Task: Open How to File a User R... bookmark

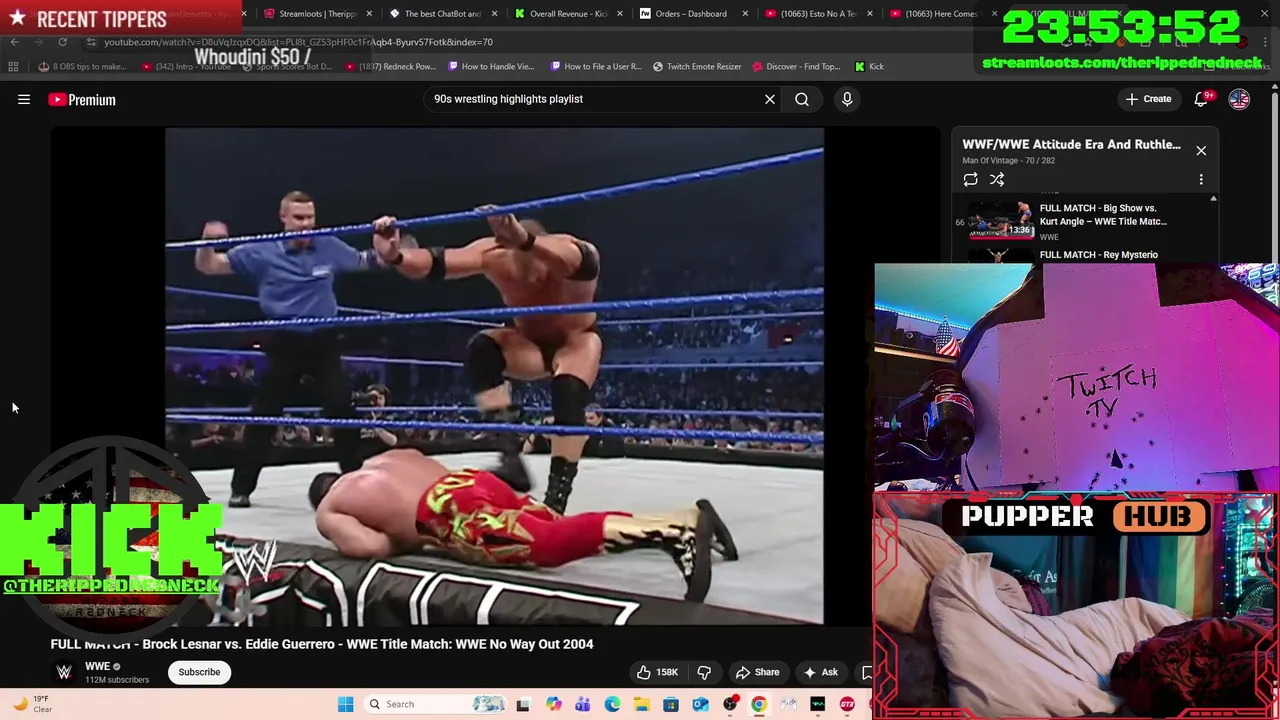Action: tap(596, 67)
